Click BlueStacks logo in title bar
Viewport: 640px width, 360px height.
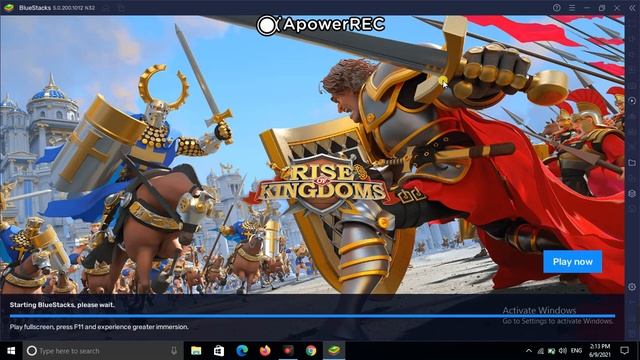pyautogui.click(x=9, y=8)
